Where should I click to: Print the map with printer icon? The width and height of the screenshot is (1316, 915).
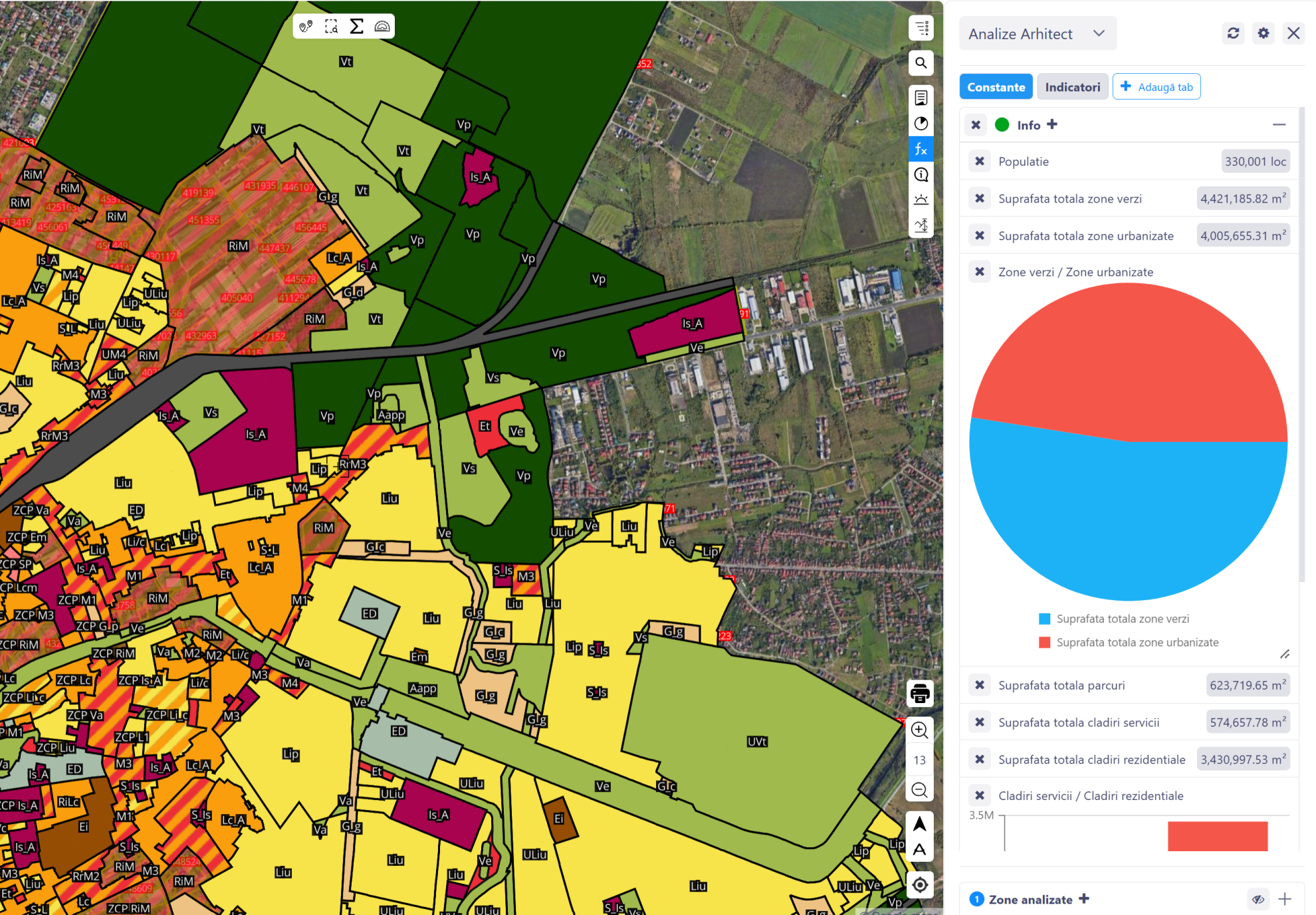(920, 693)
